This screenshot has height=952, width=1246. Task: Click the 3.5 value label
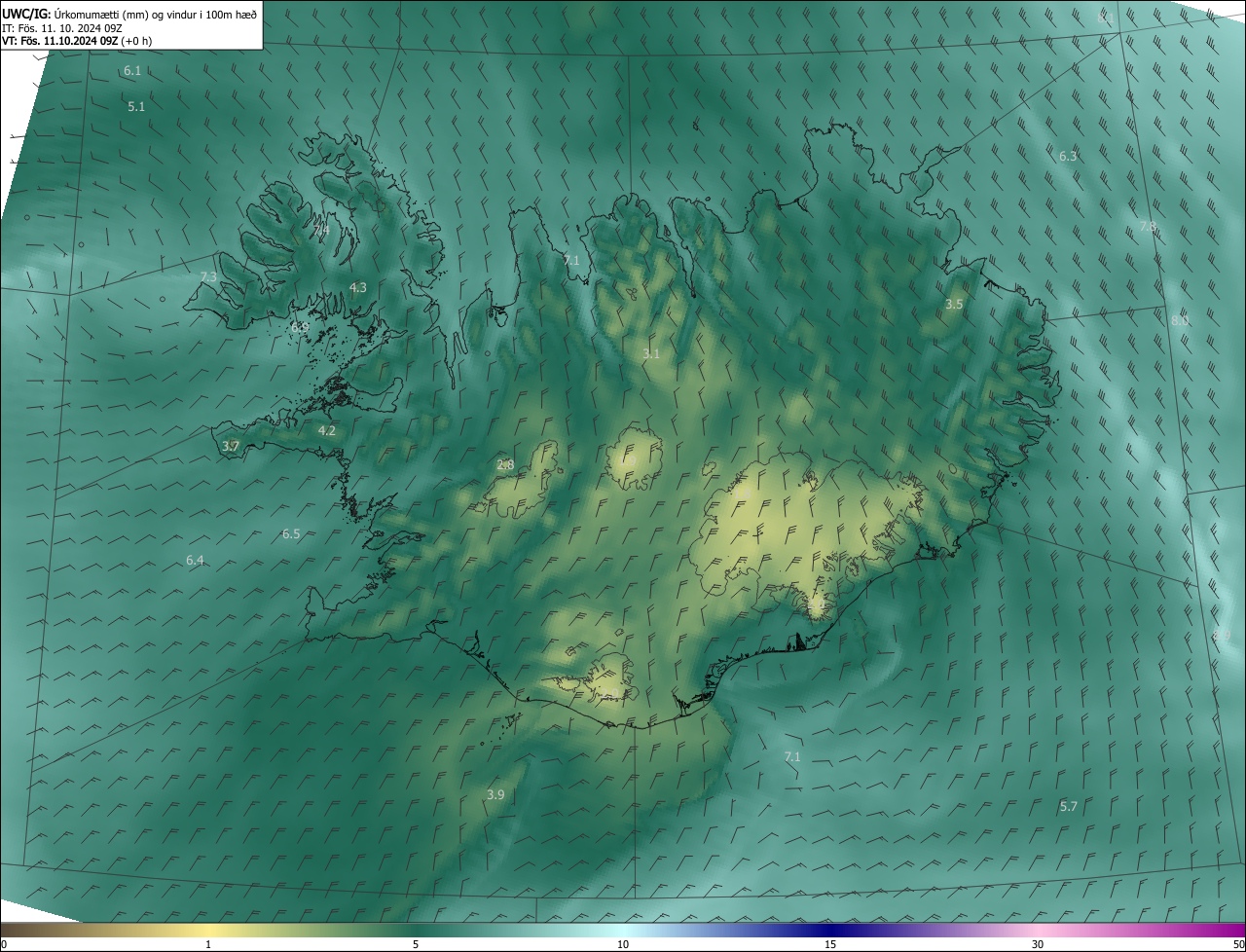coord(954,304)
